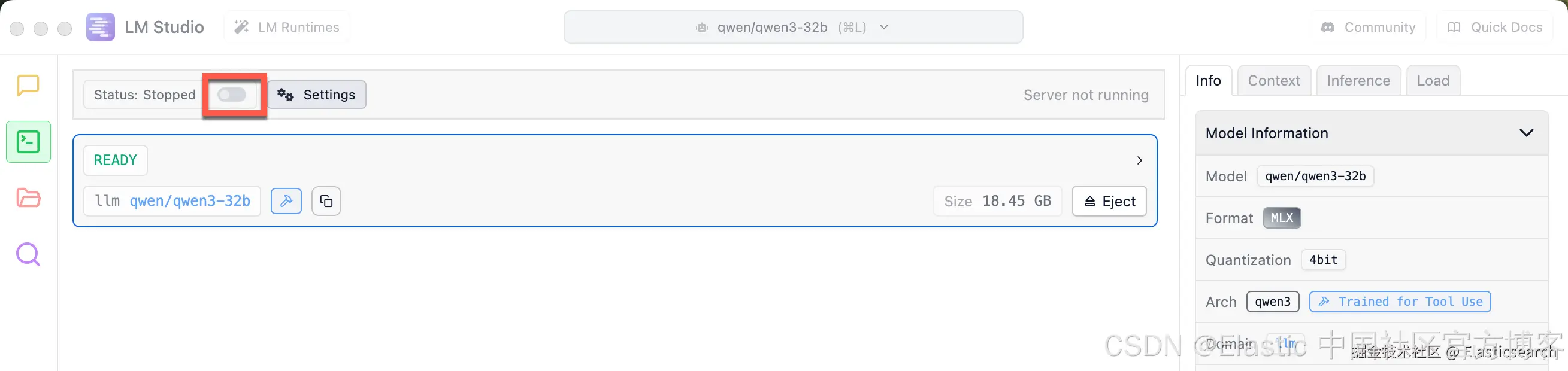Switch to the Context tab

click(1273, 81)
